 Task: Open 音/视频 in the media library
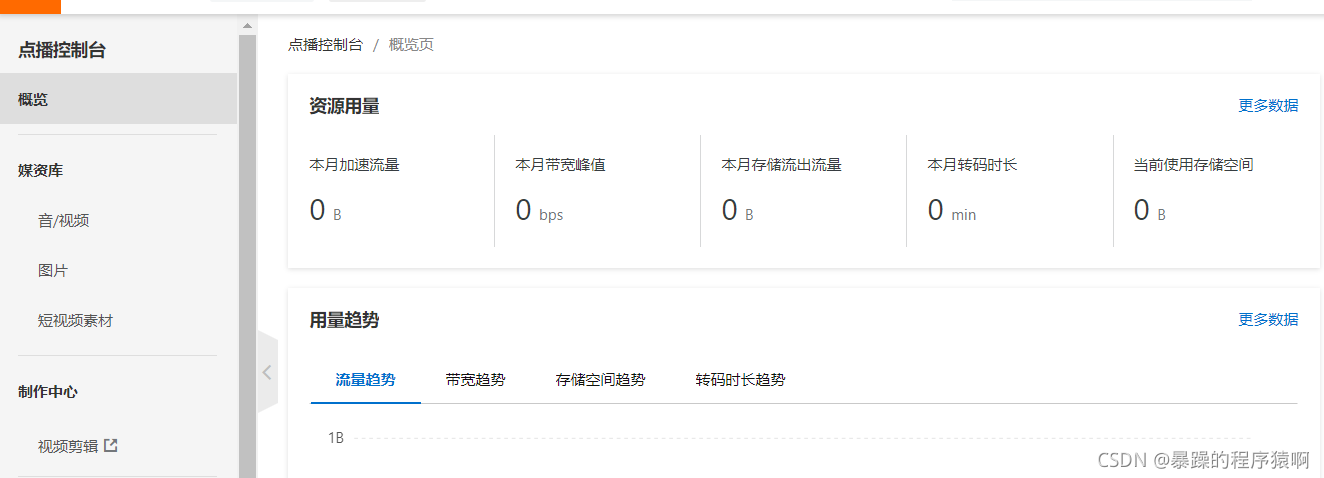tap(64, 220)
